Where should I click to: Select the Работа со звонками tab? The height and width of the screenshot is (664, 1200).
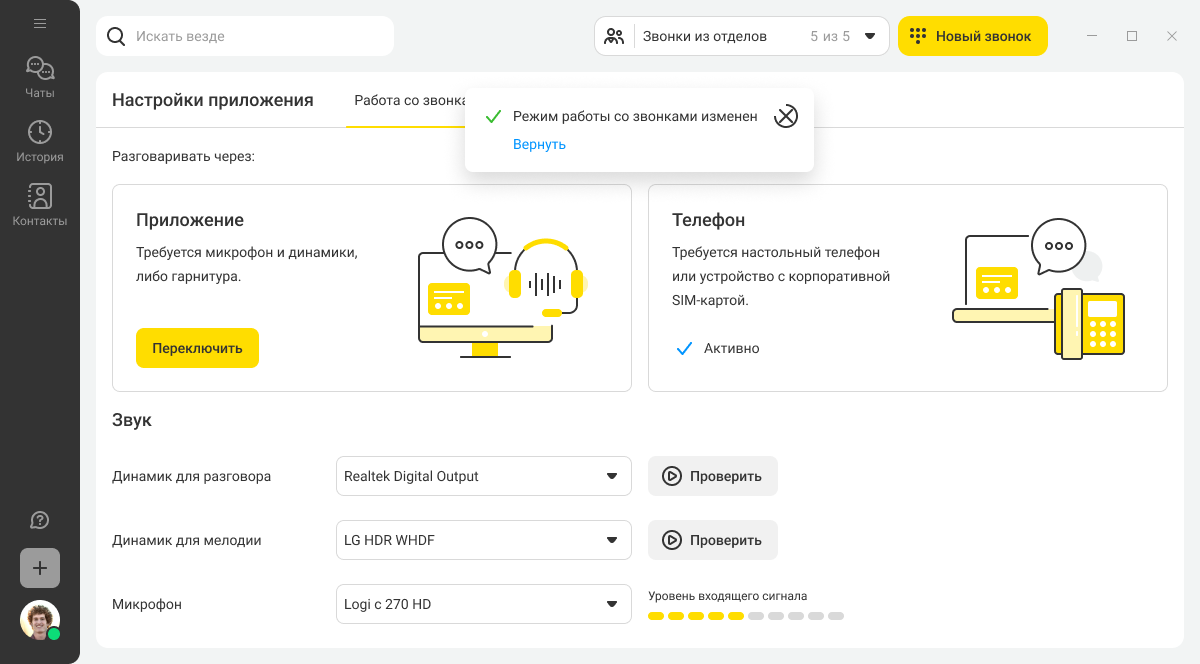pos(410,100)
